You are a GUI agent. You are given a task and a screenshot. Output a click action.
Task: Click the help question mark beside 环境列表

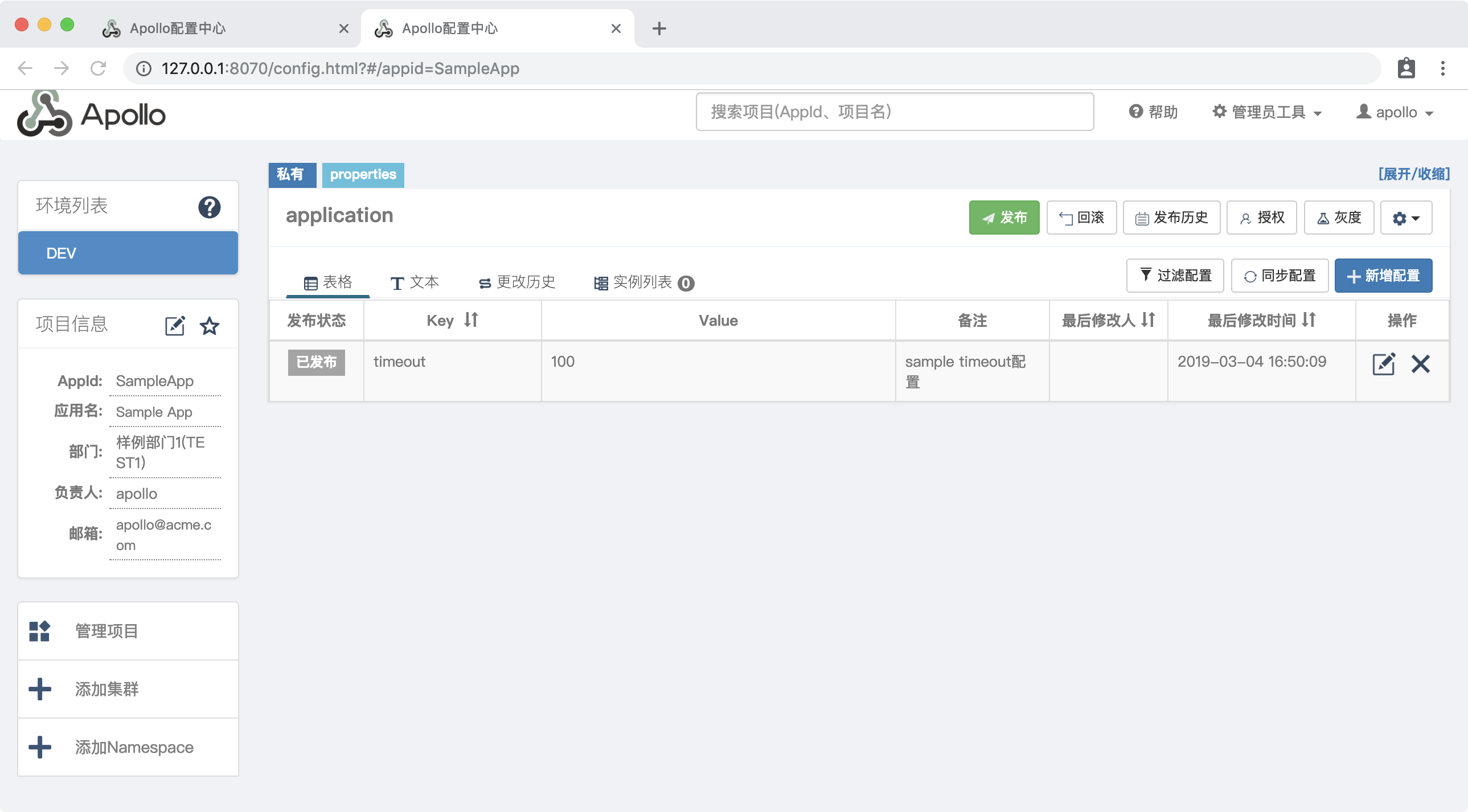click(x=209, y=207)
